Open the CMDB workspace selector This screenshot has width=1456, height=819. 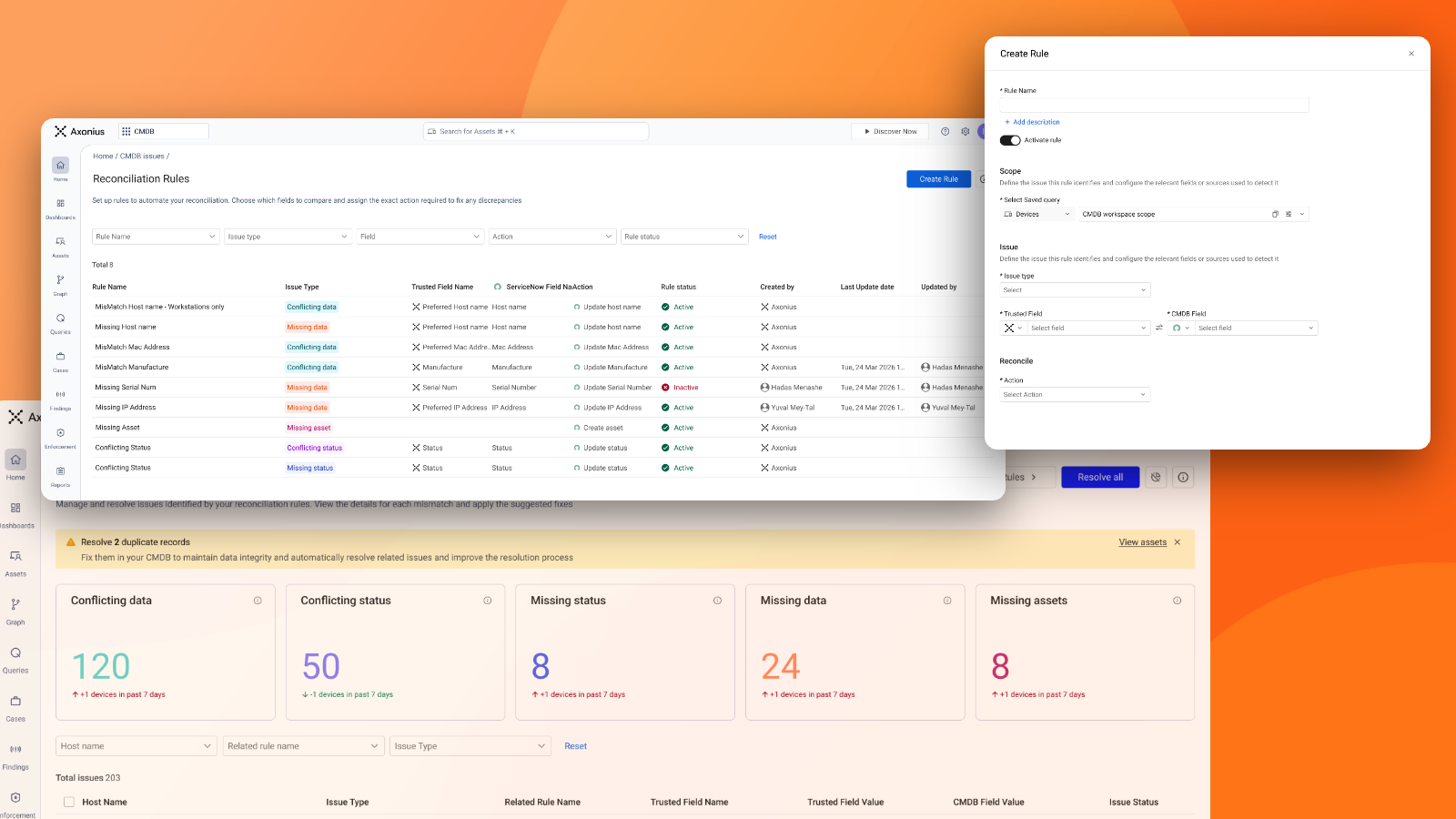[x=164, y=131]
